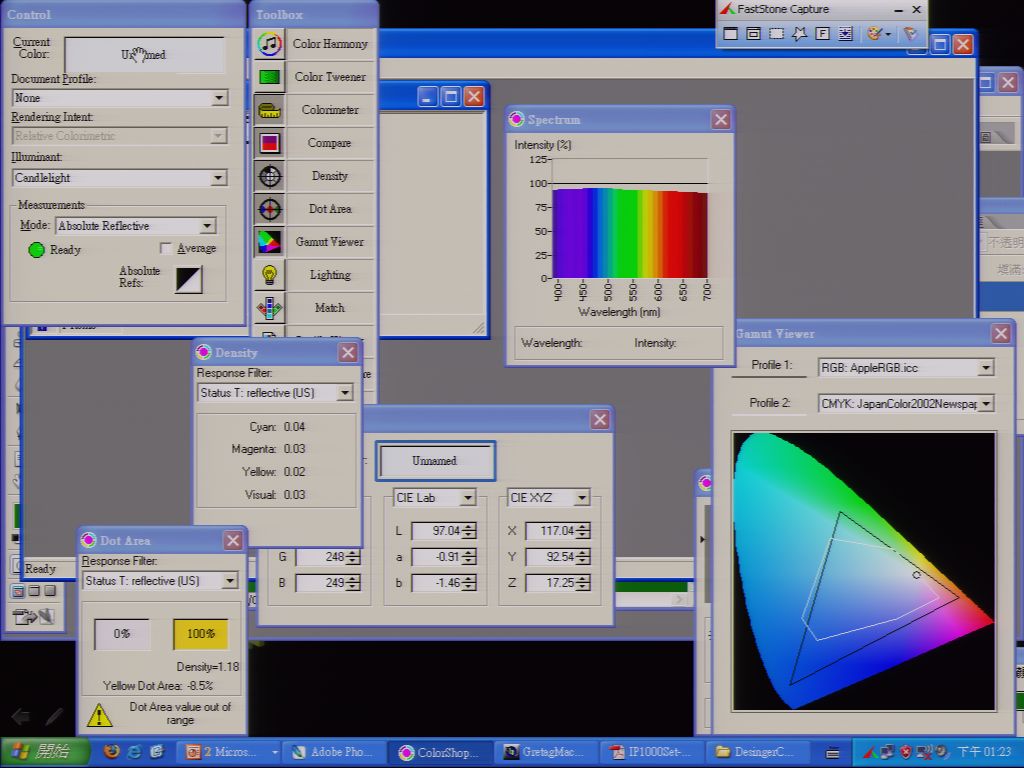Increase the L value stepper

tap(470, 526)
